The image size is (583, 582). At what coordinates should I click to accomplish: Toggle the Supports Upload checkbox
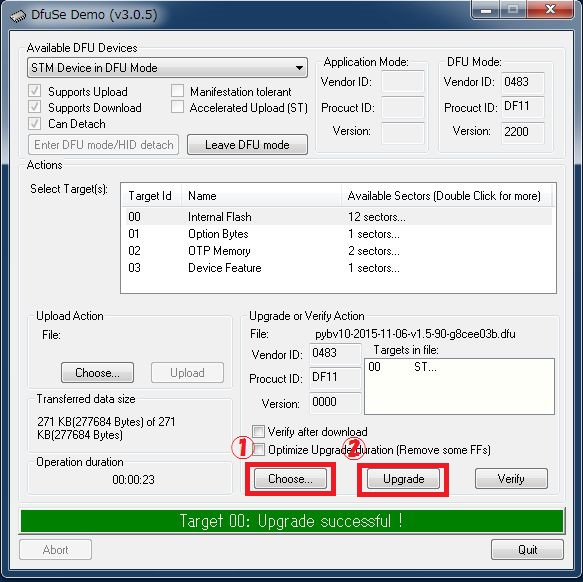coord(35,91)
